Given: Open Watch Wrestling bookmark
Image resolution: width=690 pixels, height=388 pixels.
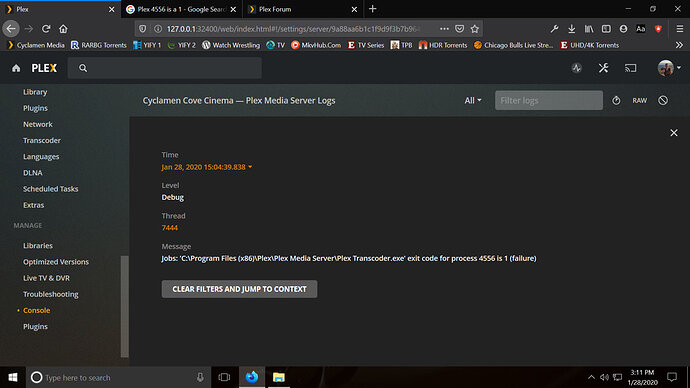Looking at the screenshot, I should 231,45.
